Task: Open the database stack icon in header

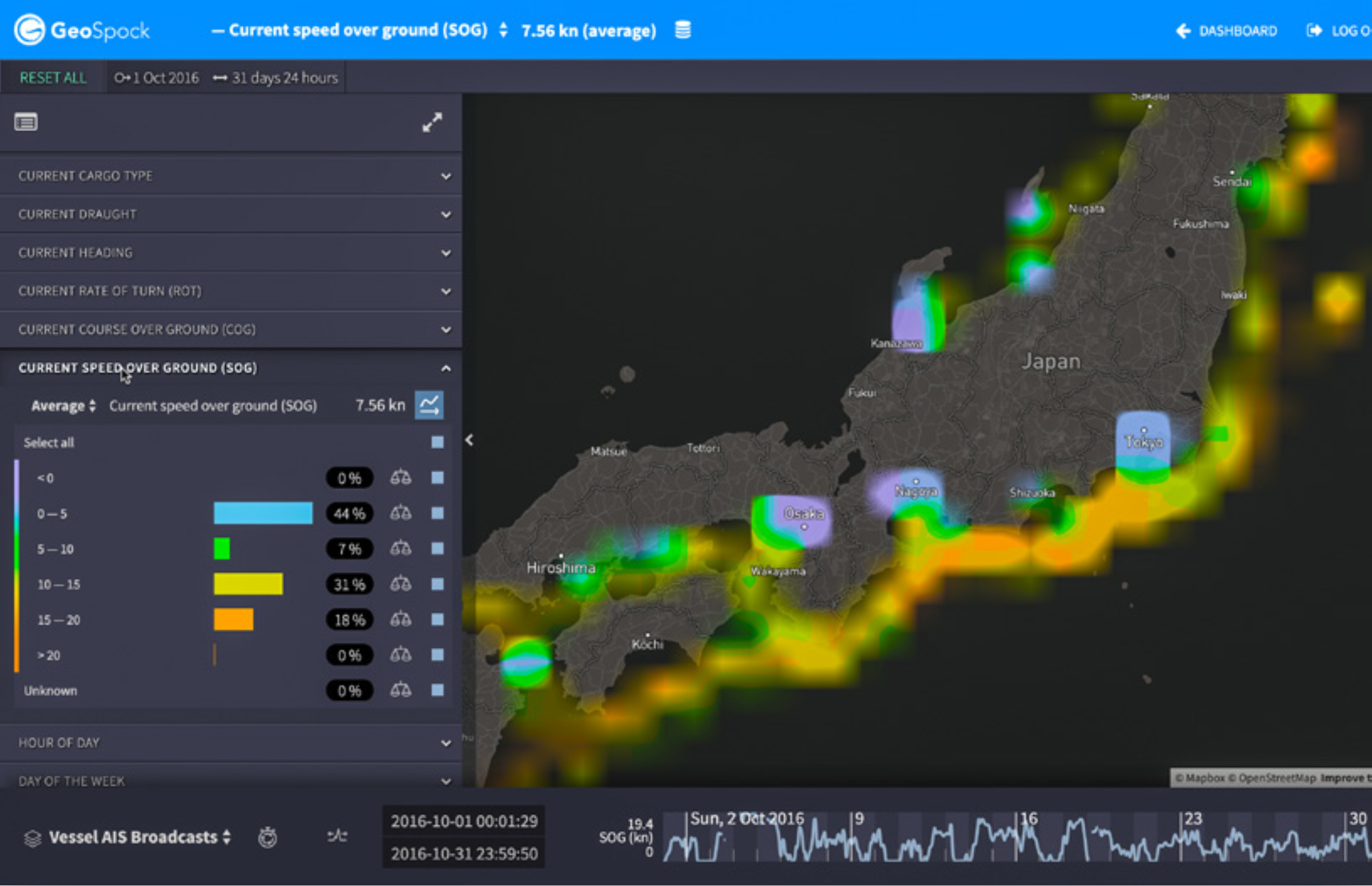Action: point(683,30)
